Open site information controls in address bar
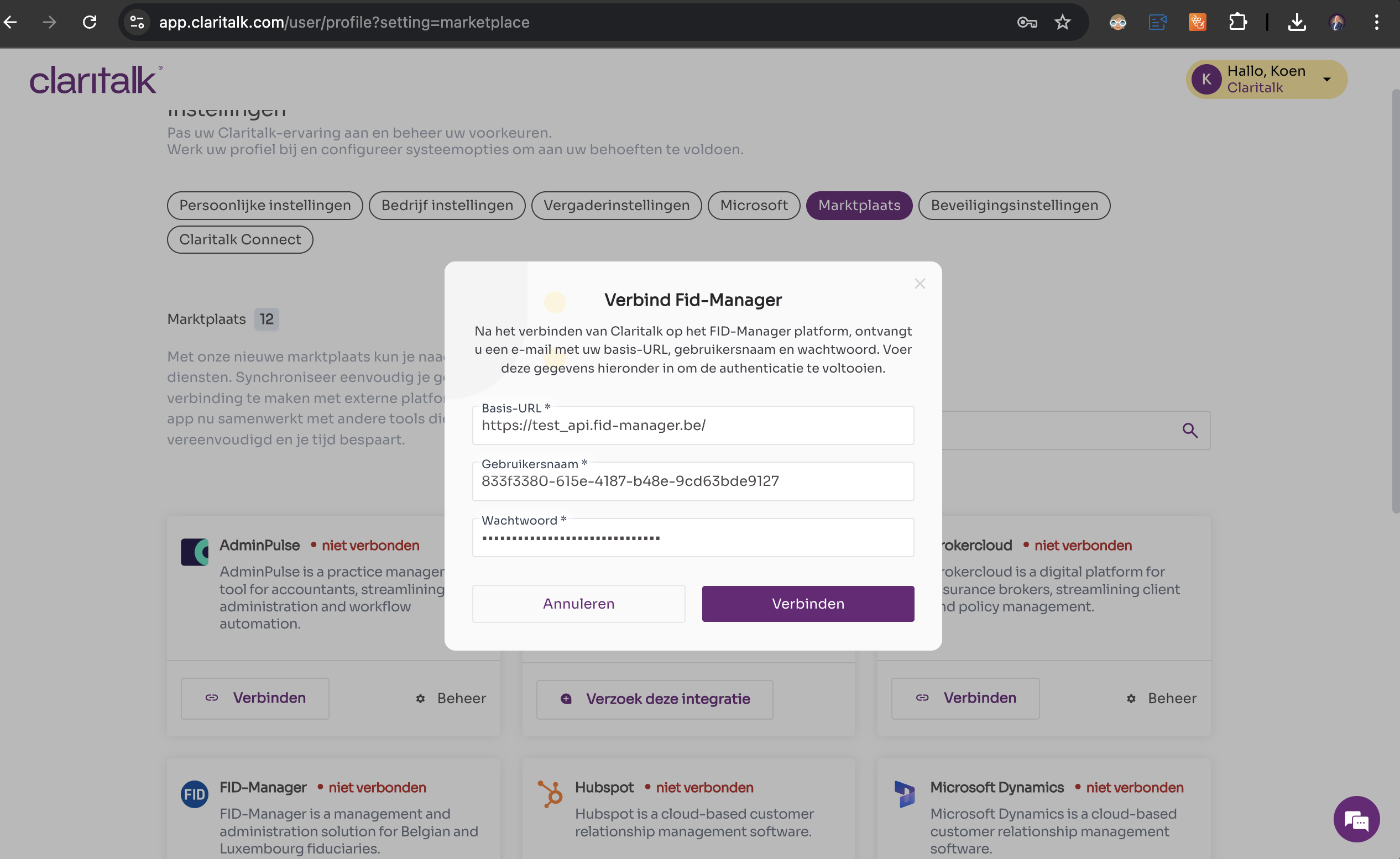Screen dimensions: 1400x859 tap(137, 22)
